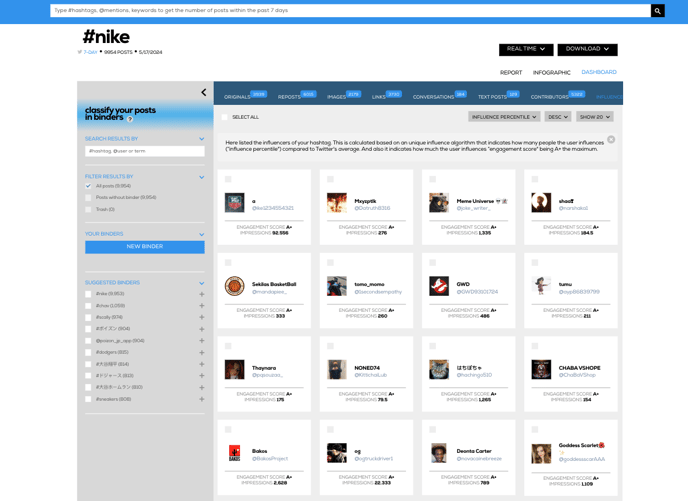Click the 7-DAY link

[x=90, y=52]
